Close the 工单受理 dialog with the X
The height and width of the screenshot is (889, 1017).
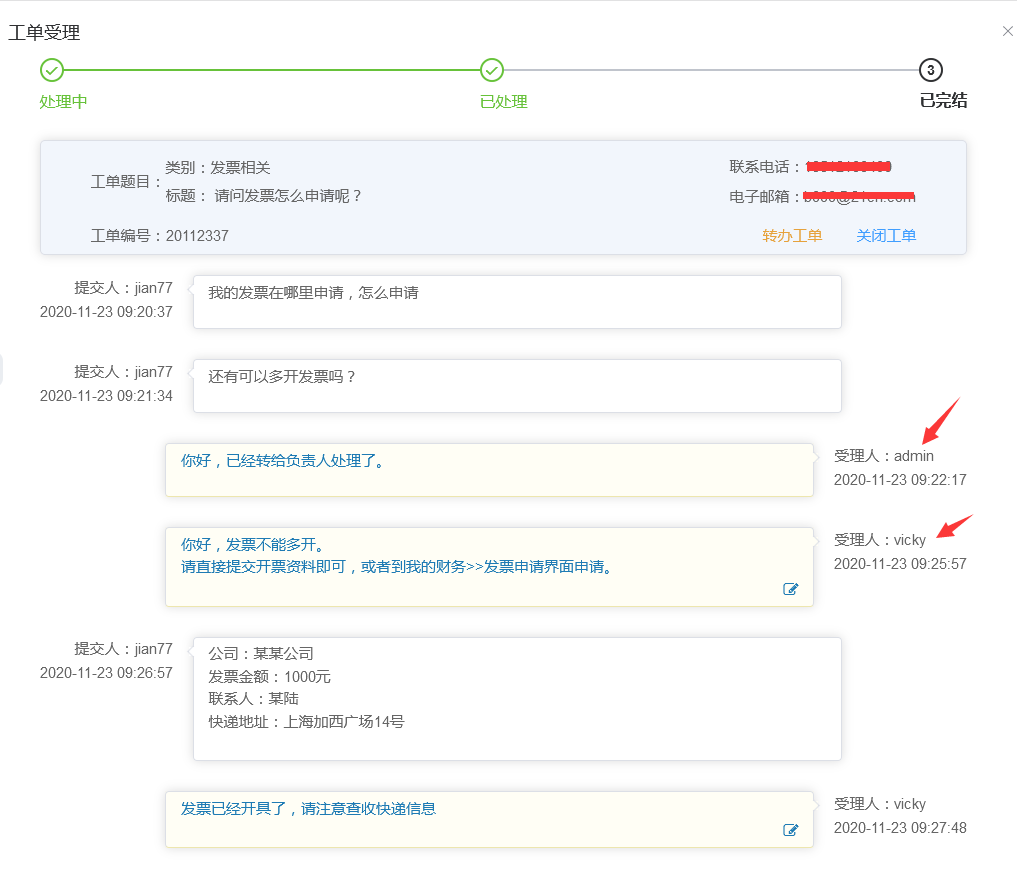[1007, 32]
